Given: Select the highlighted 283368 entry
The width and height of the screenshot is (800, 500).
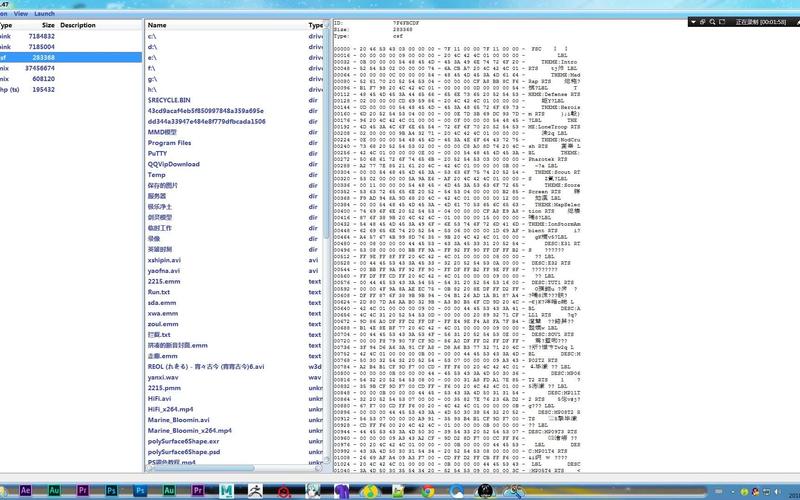Looking at the screenshot, I should tap(71, 58).
